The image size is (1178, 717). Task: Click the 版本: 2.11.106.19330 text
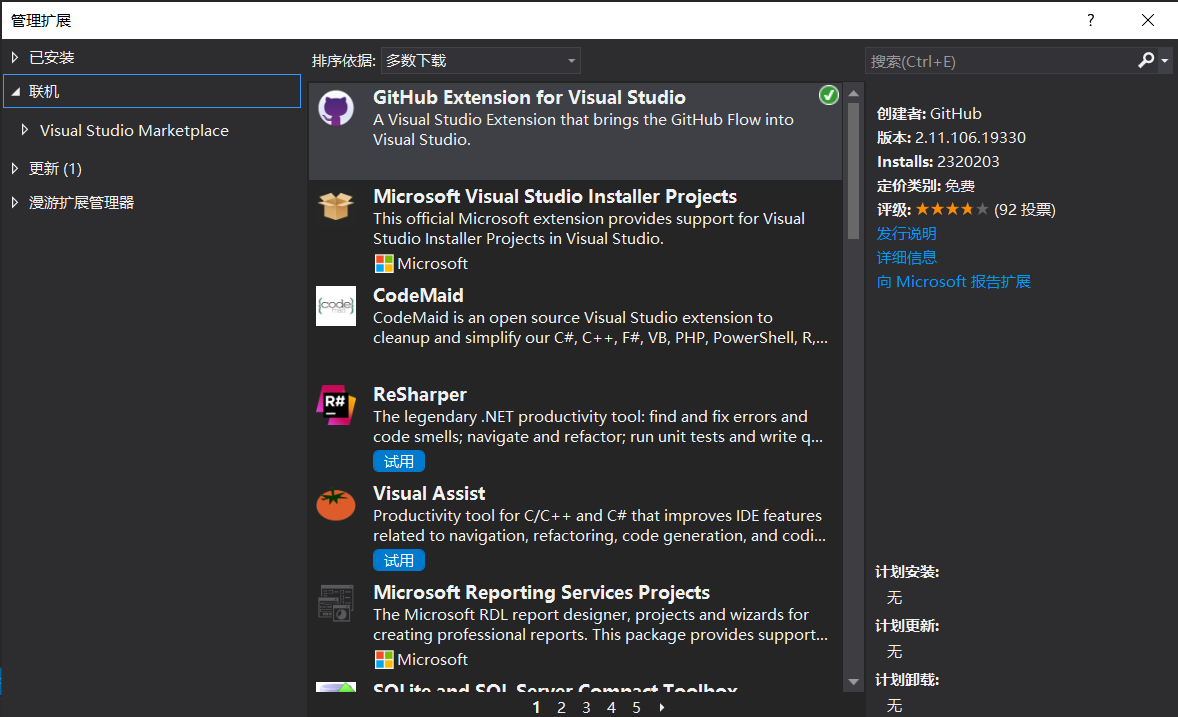coord(951,138)
